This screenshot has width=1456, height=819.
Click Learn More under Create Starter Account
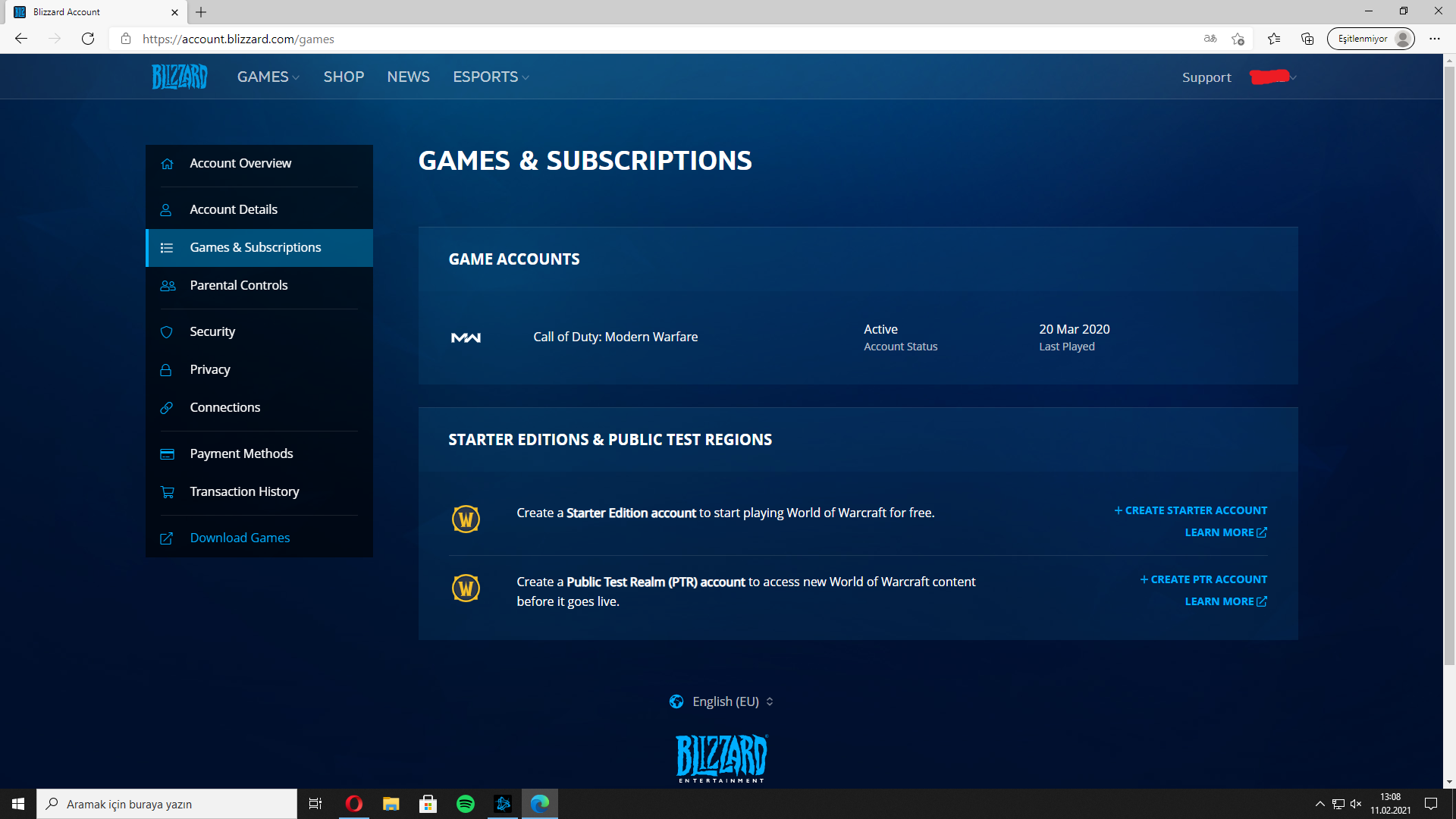(x=1225, y=532)
